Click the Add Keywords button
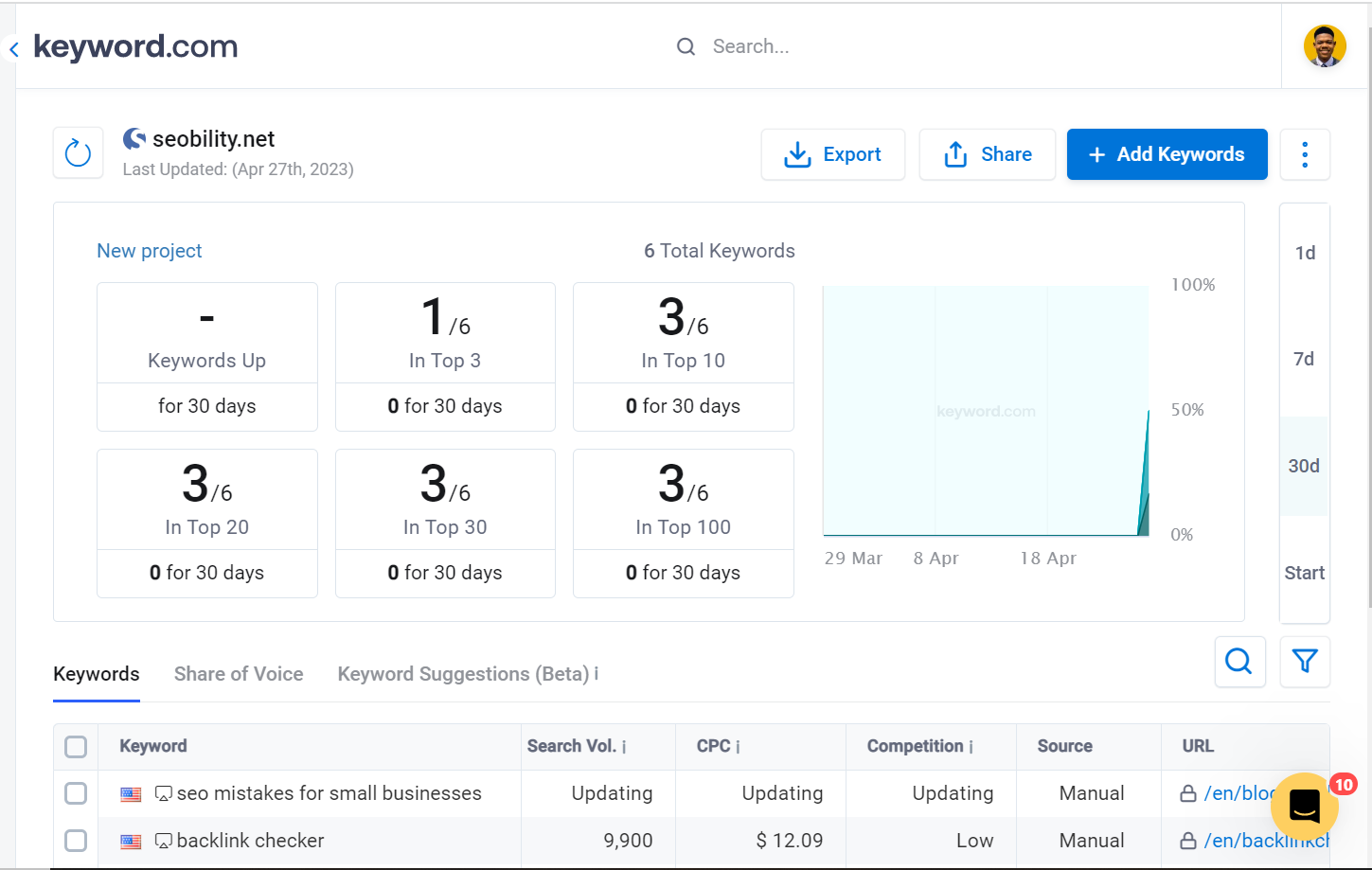Image resolution: width=1372 pixels, height=870 pixels. [1167, 154]
